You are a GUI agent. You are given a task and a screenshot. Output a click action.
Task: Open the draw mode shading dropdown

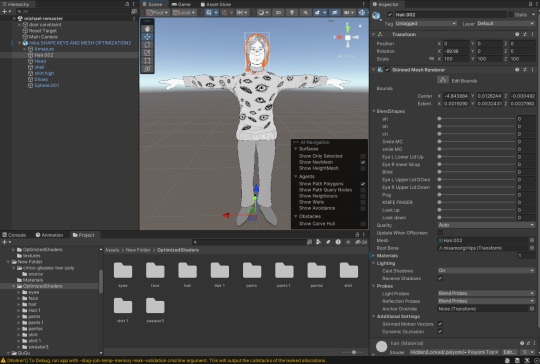point(263,12)
